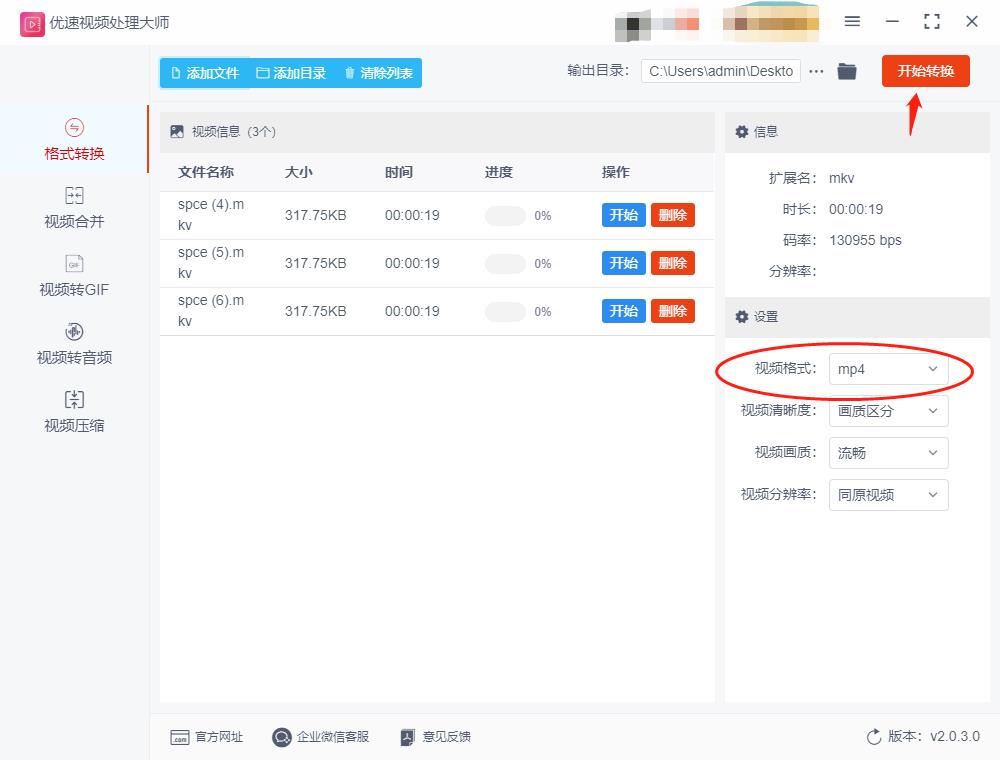Open the output folder icon

click(x=847, y=71)
